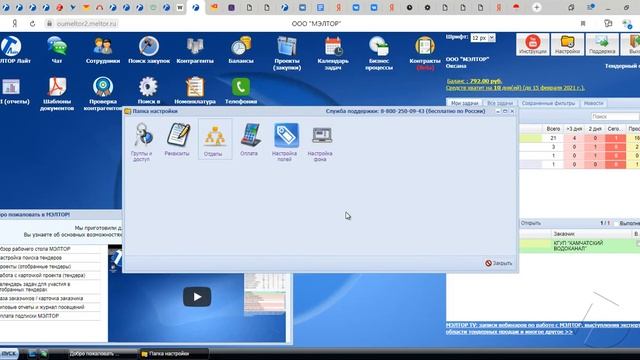Open Оплата in settings folder
This screenshot has height=360, width=640.
(x=249, y=139)
